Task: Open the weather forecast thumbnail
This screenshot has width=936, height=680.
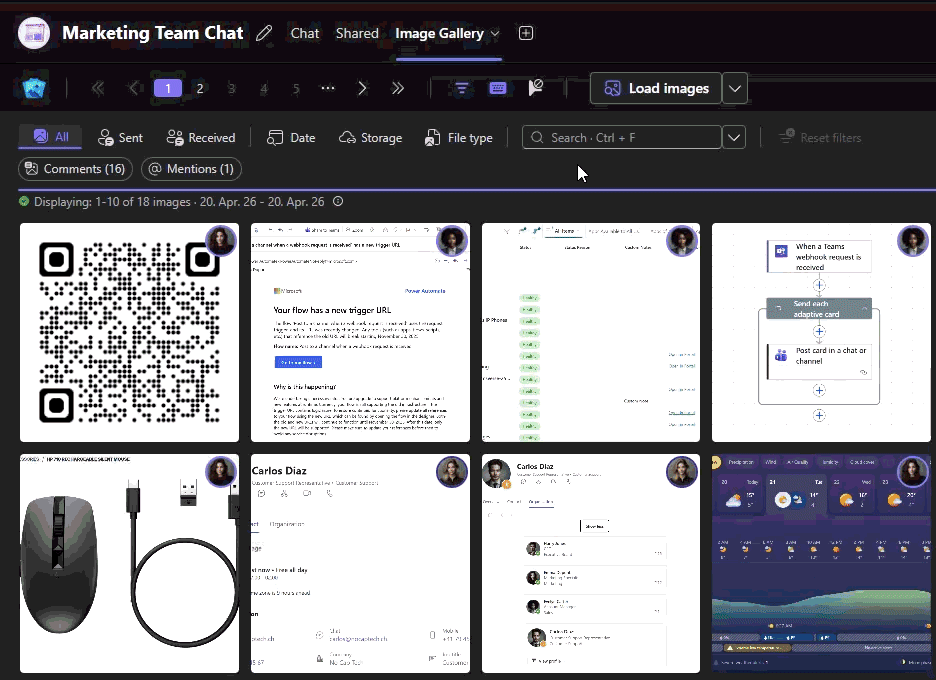Action: point(821,564)
